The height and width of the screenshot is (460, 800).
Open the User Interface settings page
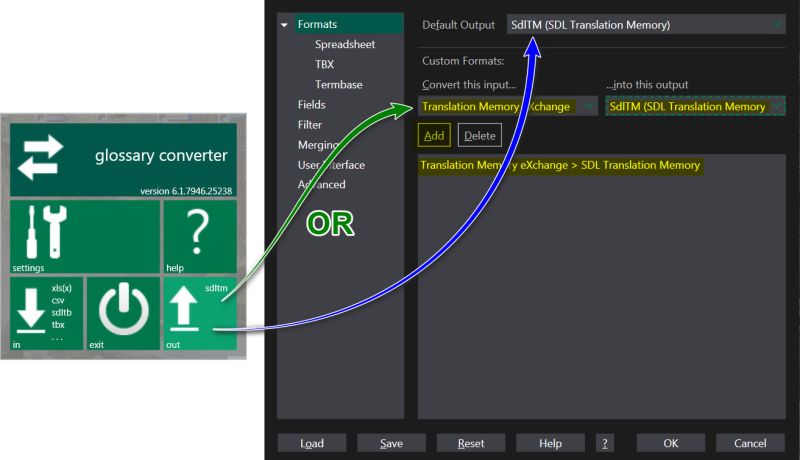coord(331,165)
